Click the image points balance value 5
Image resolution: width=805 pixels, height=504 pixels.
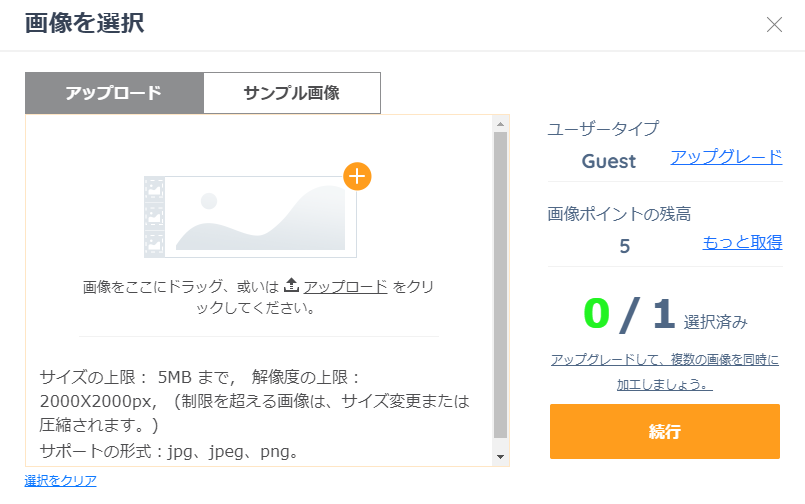click(625, 246)
